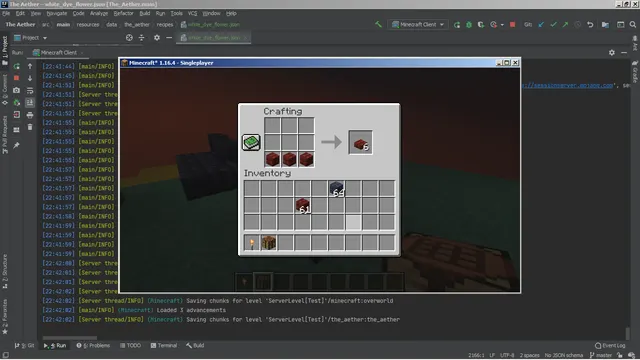This screenshot has height=360, width=640.
Task: Select the white_dye_flower.json editor tab
Action: (x=214, y=38)
